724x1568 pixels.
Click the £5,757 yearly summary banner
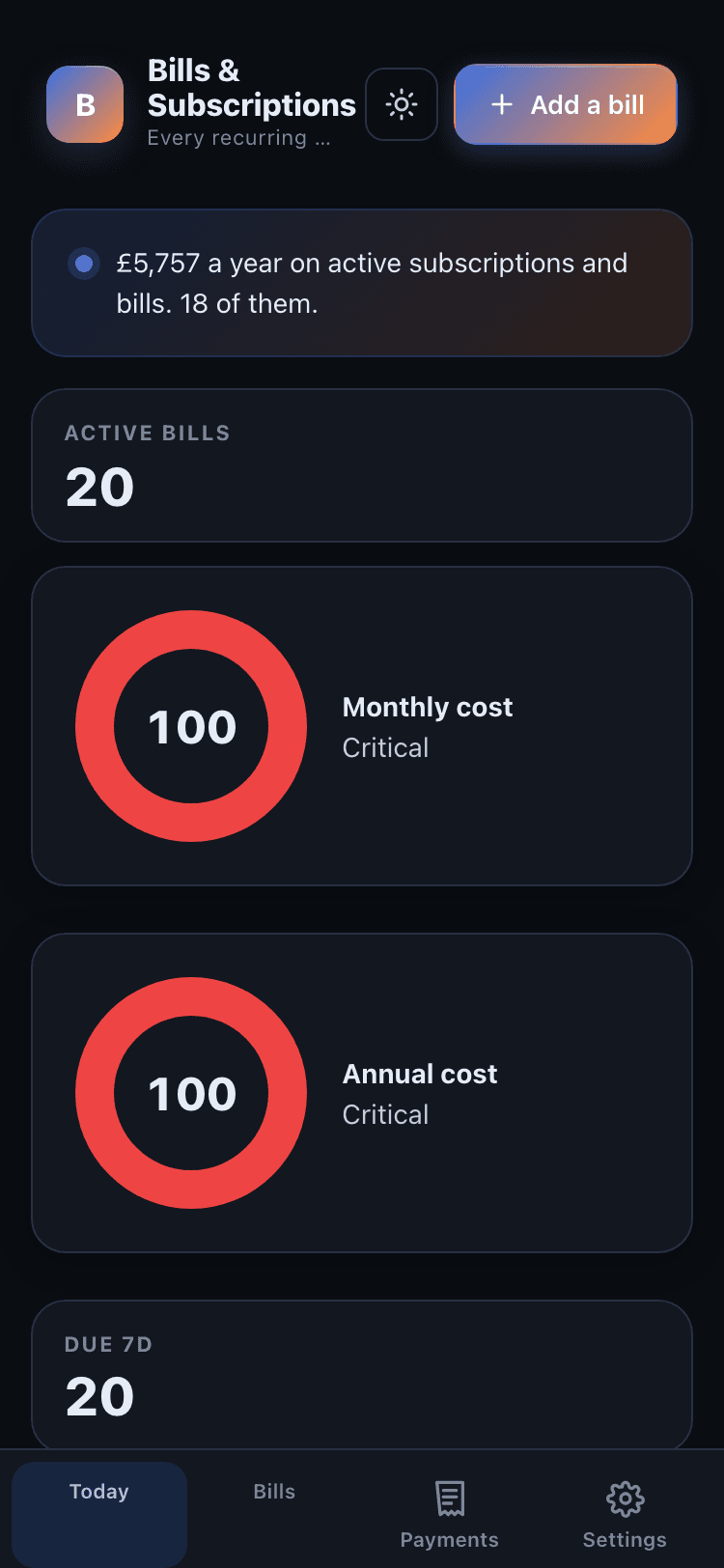click(362, 283)
